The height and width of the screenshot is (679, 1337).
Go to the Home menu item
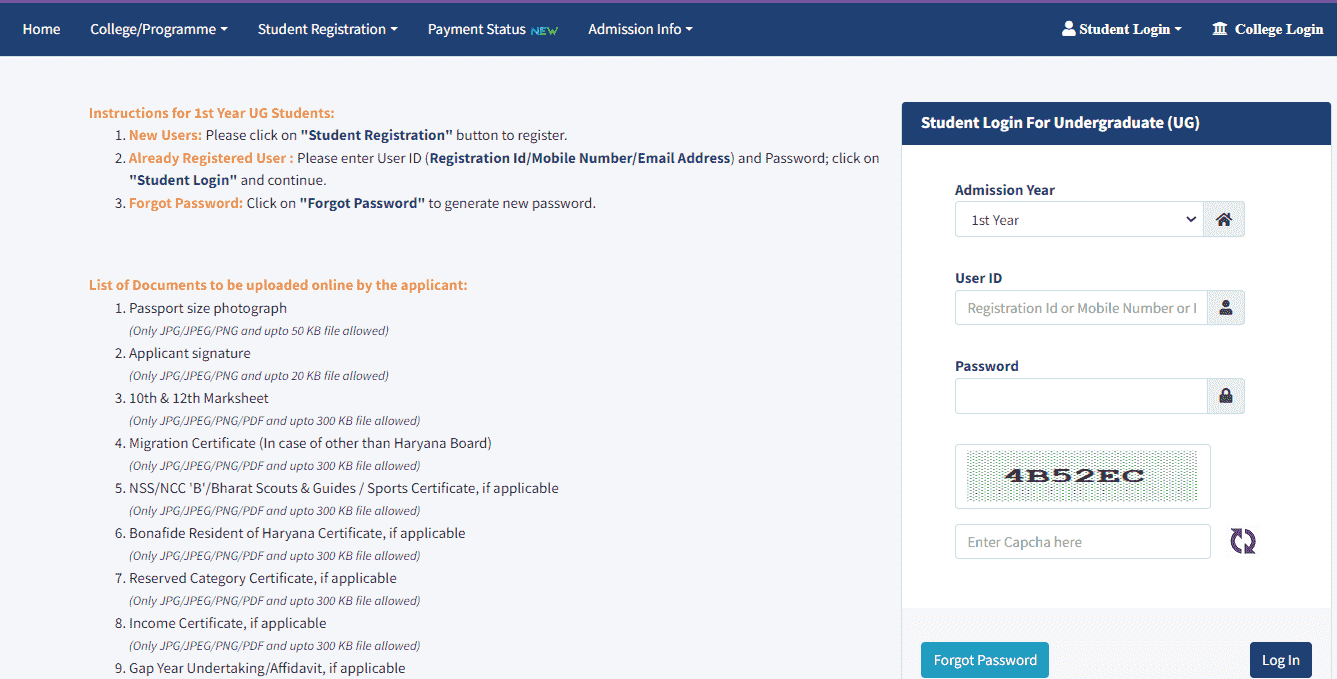click(41, 29)
